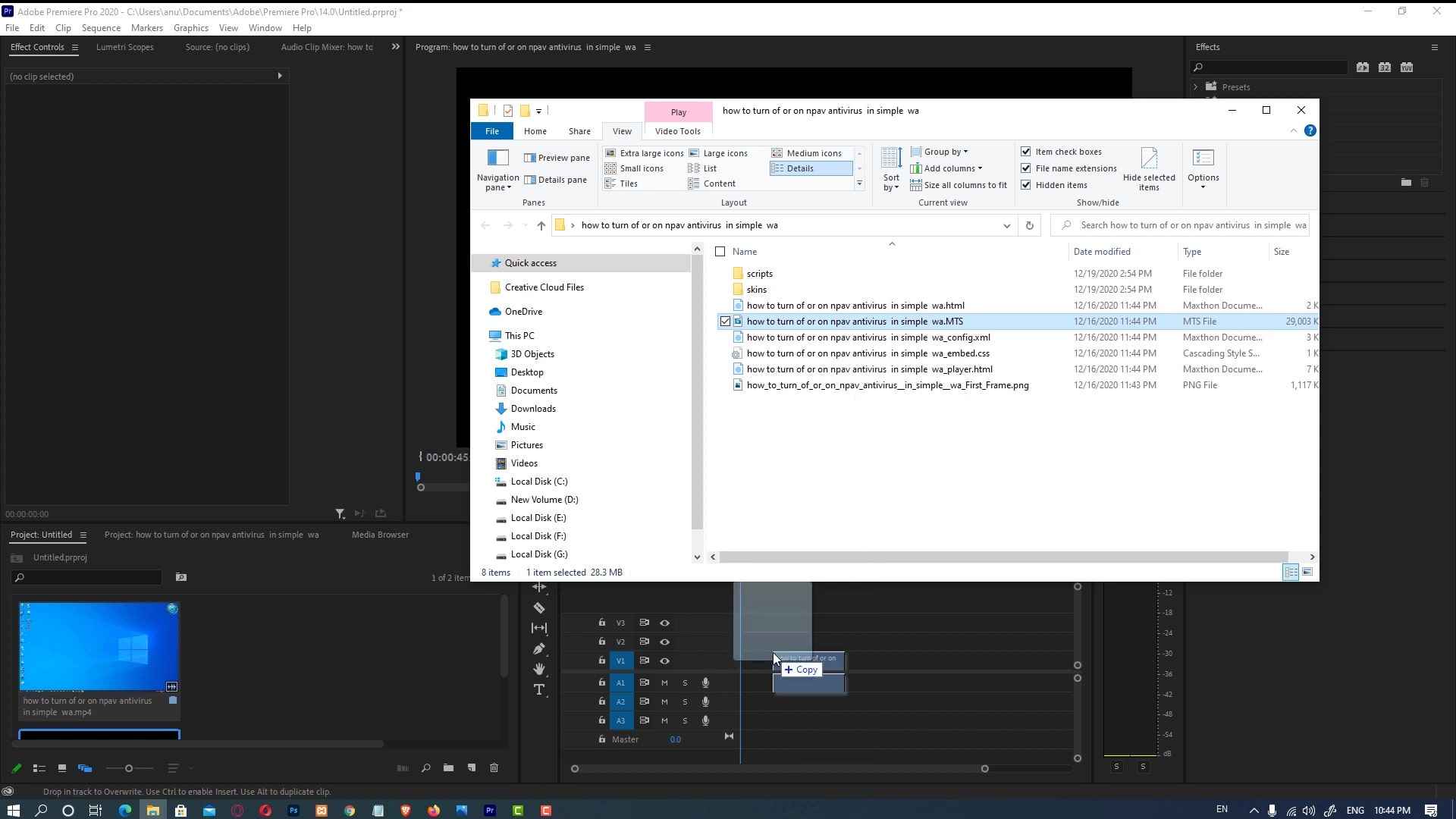
Task: Mute audio track A1
Action: point(664,683)
